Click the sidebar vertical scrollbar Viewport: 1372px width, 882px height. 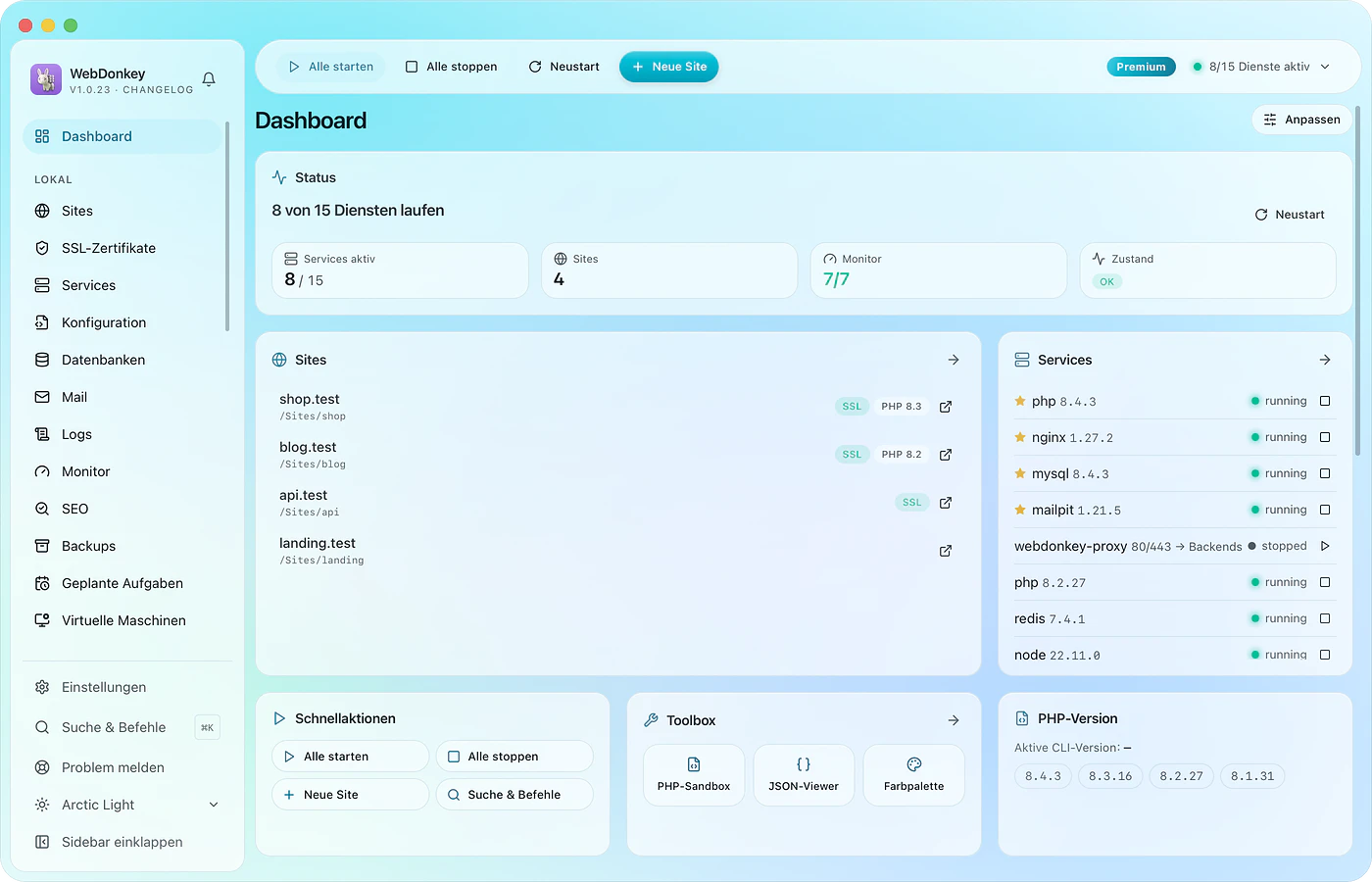pyautogui.click(x=227, y=226)
